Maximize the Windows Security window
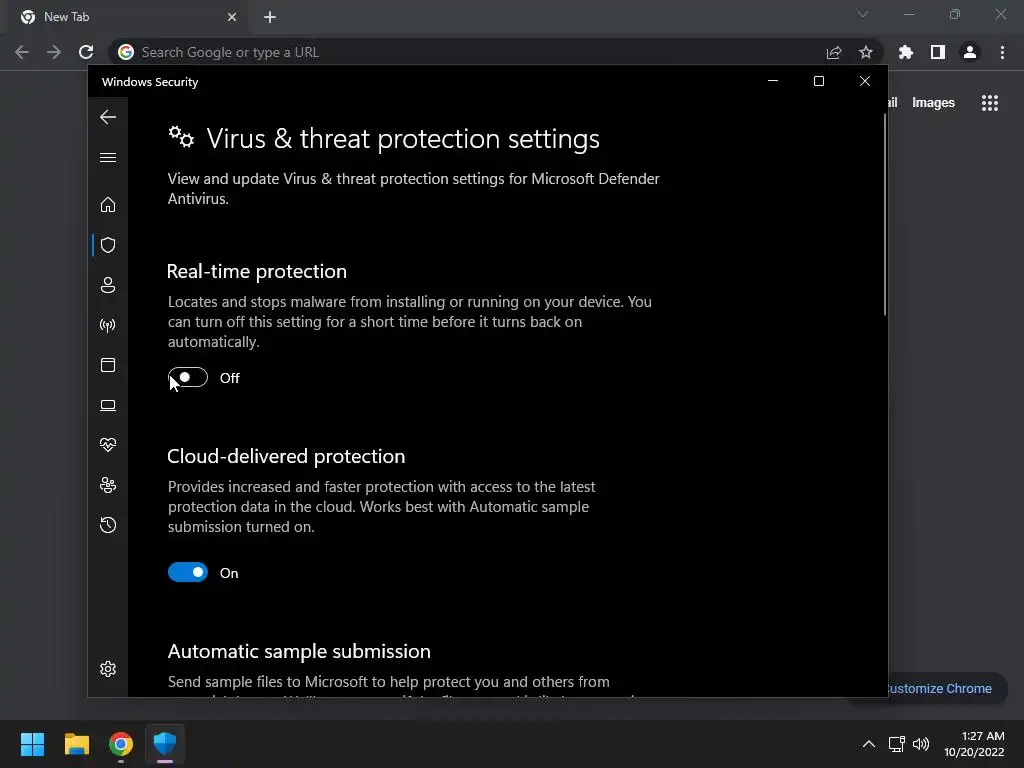 click(819, 81)
